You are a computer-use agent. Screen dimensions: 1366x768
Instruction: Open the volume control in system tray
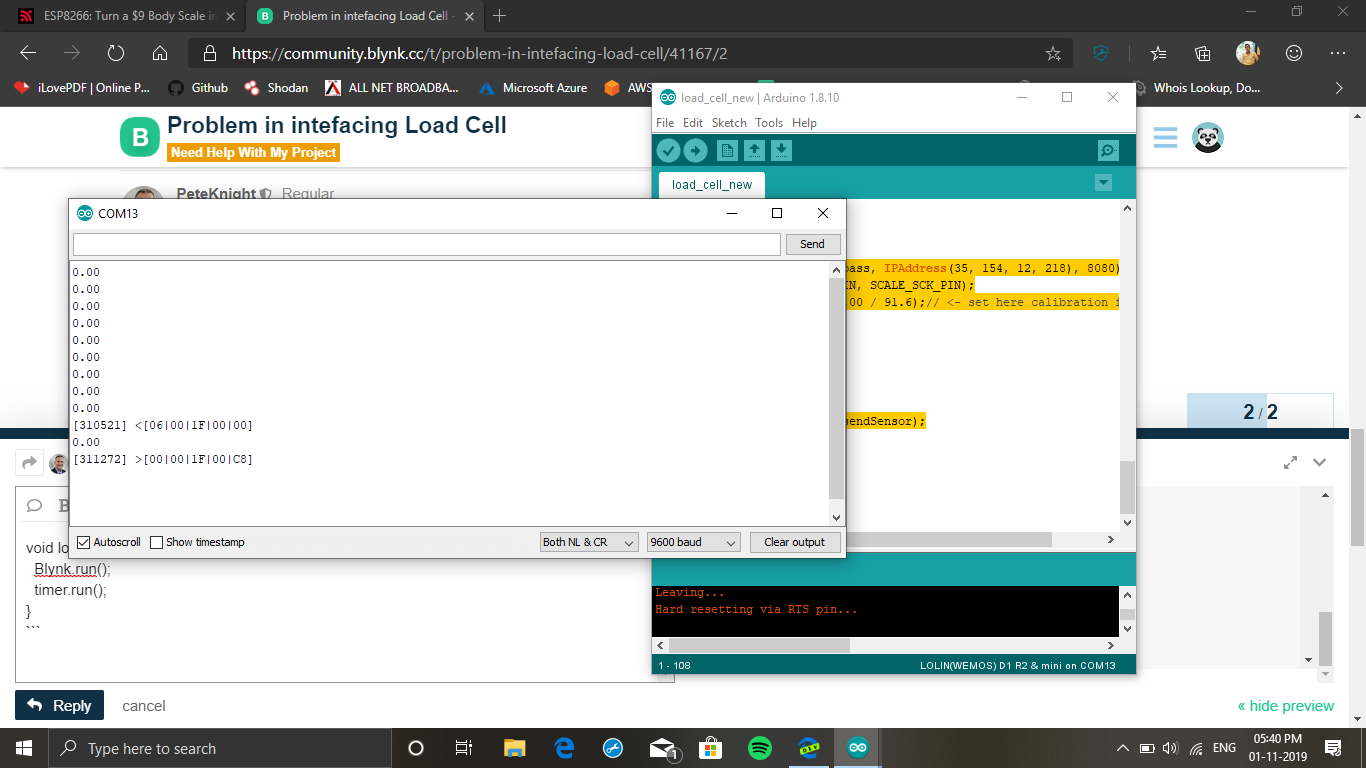1171,748
